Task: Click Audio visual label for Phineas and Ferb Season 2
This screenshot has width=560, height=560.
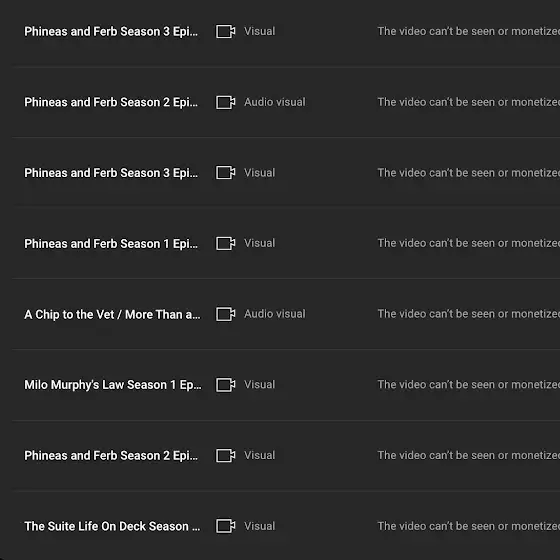Action: click(x=275, y=102)
